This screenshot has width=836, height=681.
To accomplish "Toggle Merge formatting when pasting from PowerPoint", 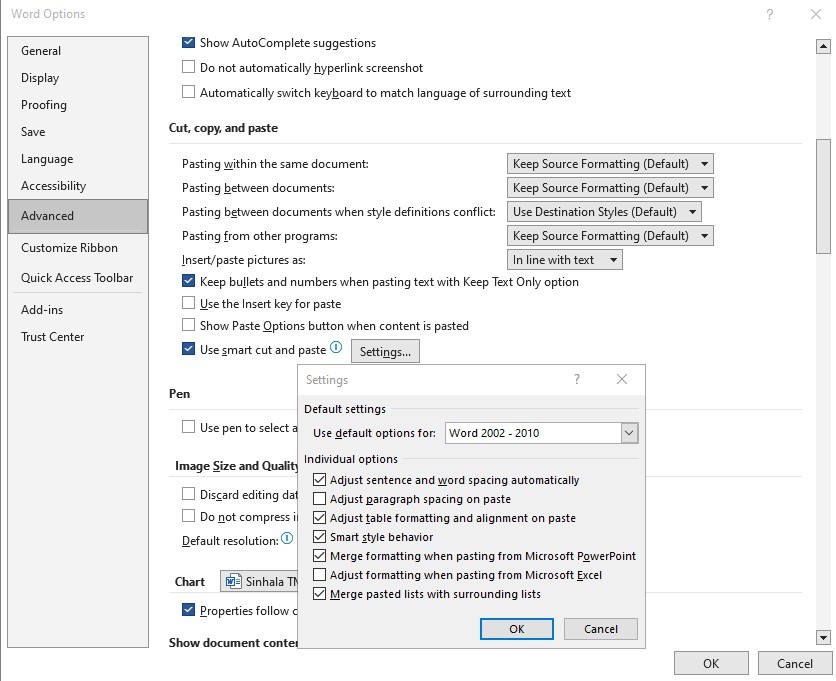I will click(319, 556).
